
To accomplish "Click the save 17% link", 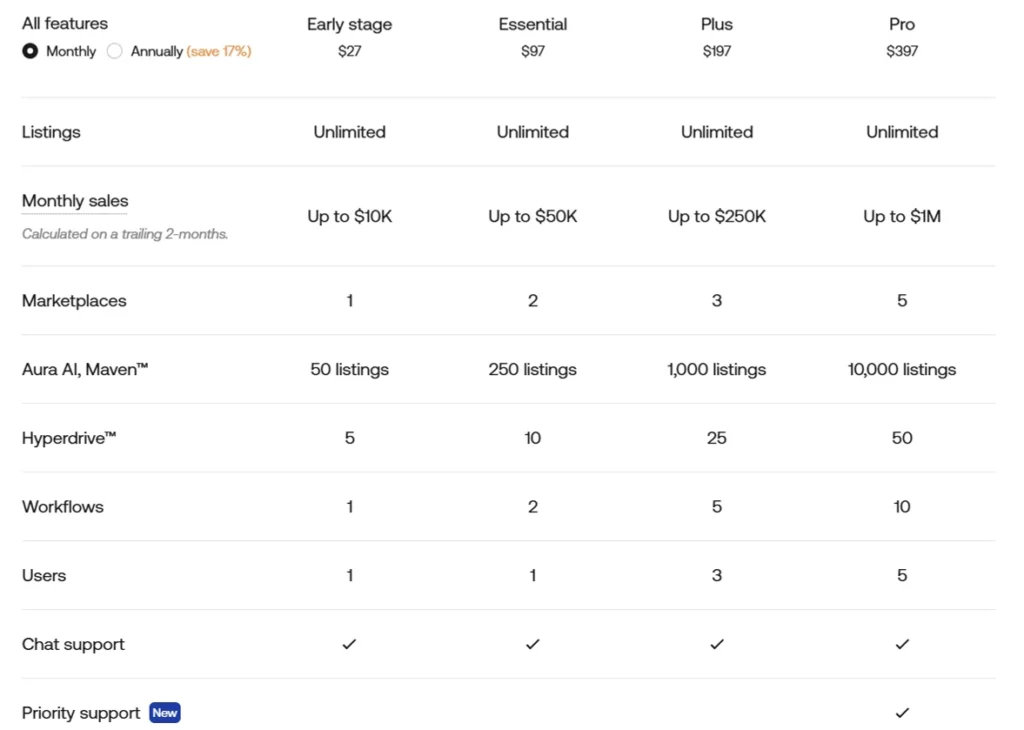I will click(x=219, y=51).
